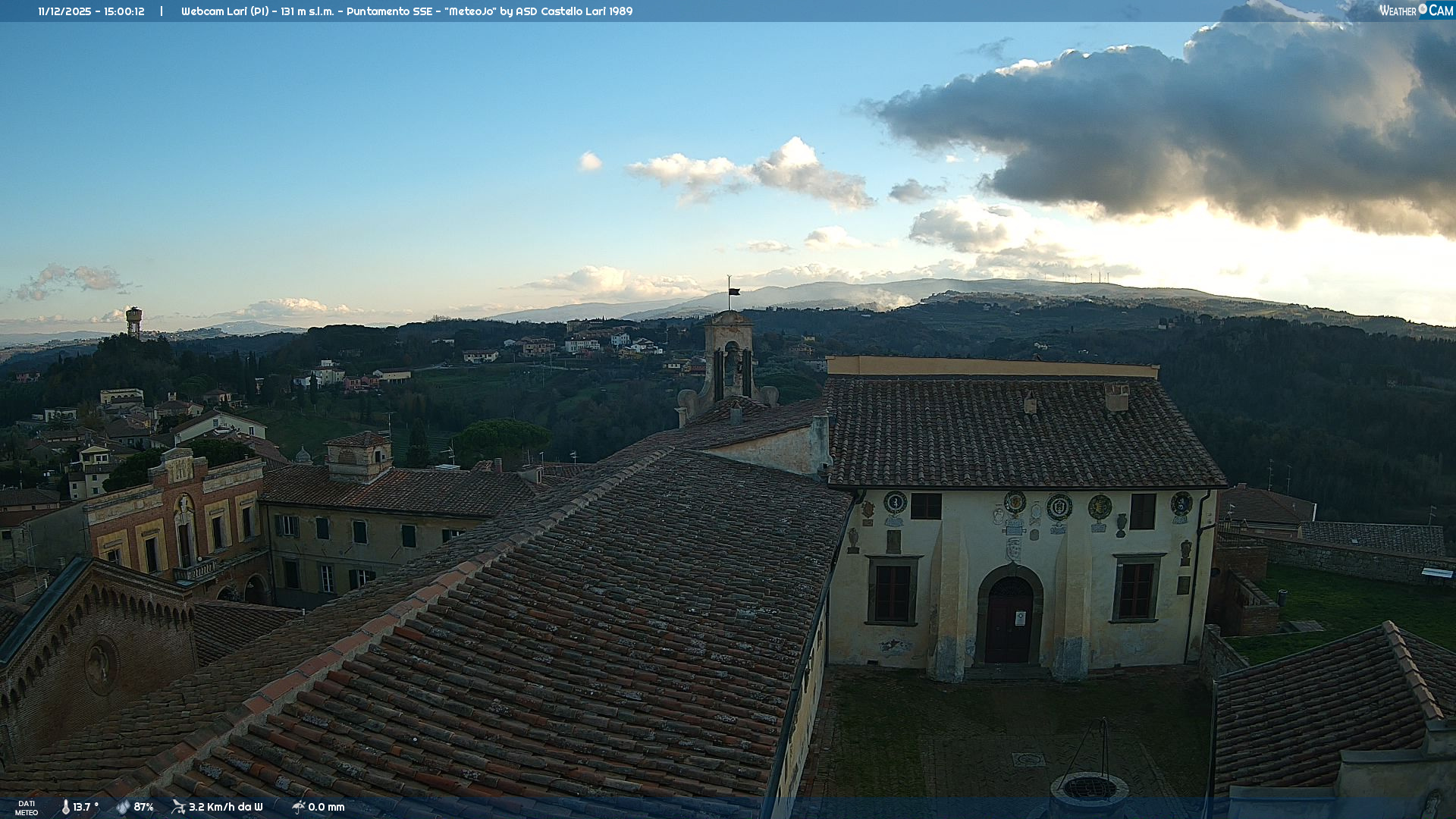Select the 87% humidity value
The width and height of the screenshot is (1456, 819).
pos(144,807)
